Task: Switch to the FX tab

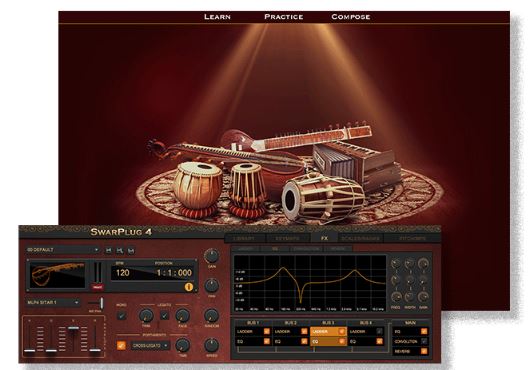Action: 324,238
